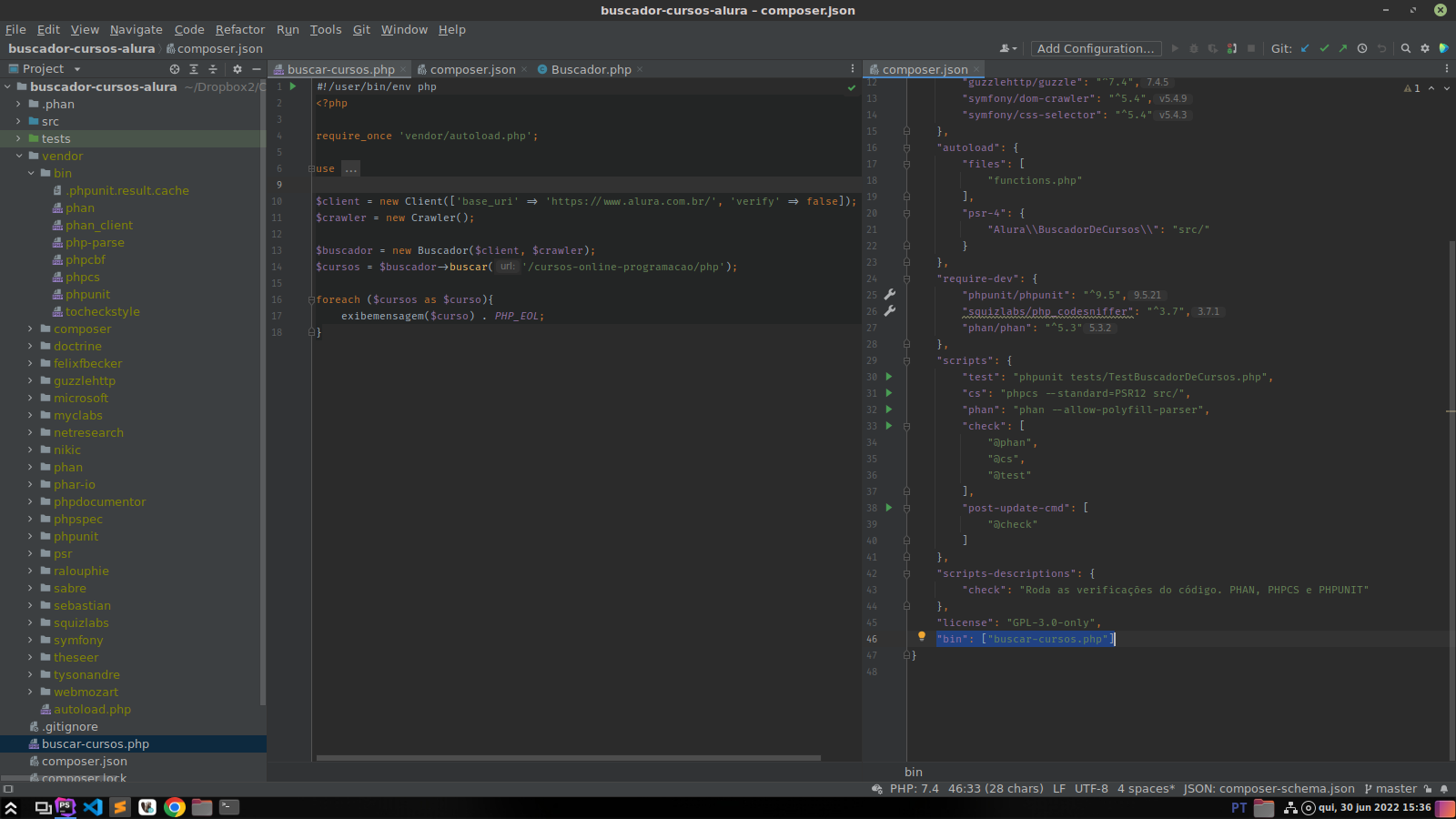Toggle file read-only lock in status bar
The image size is (1456, 819).
1428,789
